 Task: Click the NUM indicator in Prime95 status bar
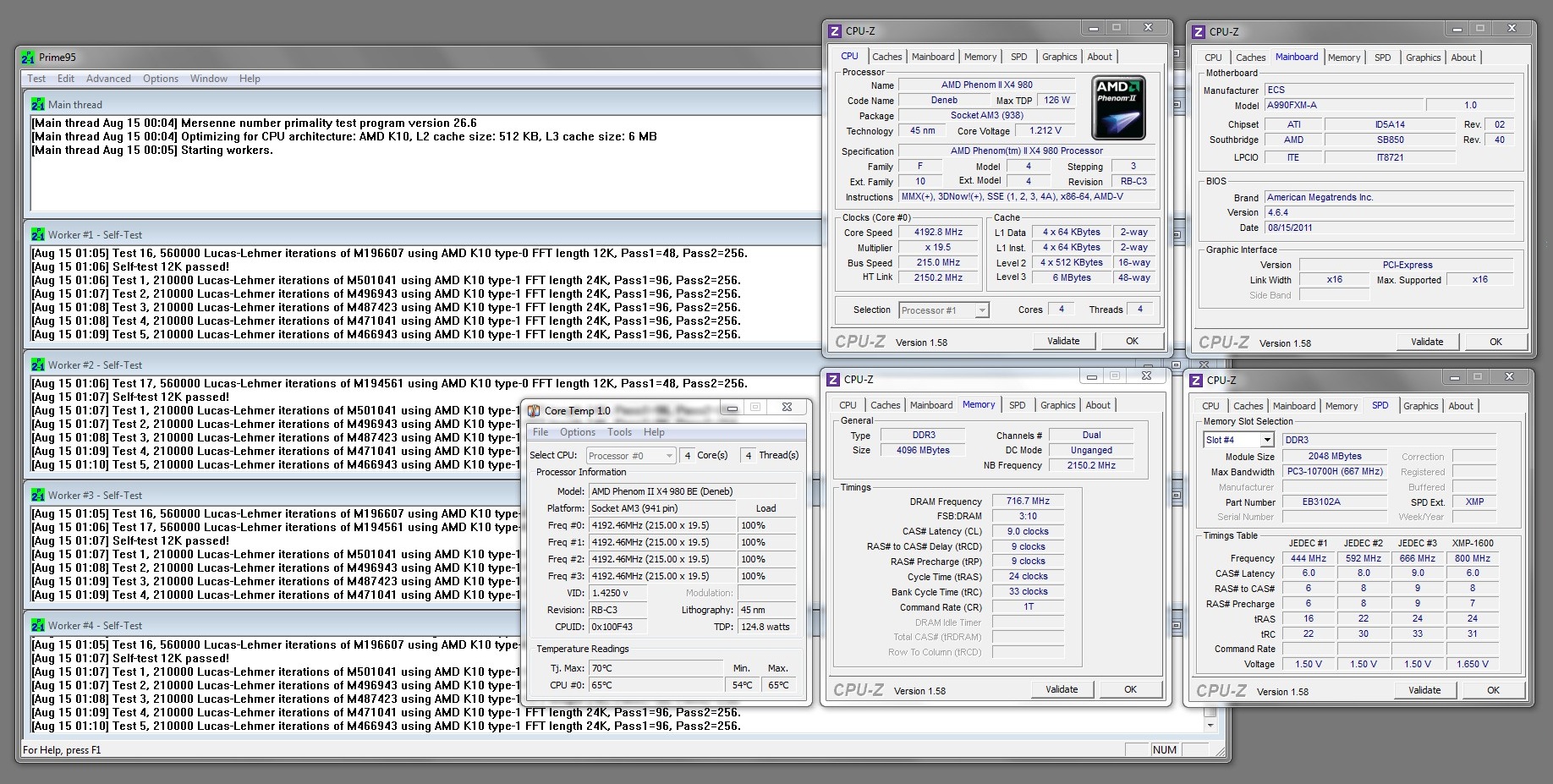pos(1164,749)
